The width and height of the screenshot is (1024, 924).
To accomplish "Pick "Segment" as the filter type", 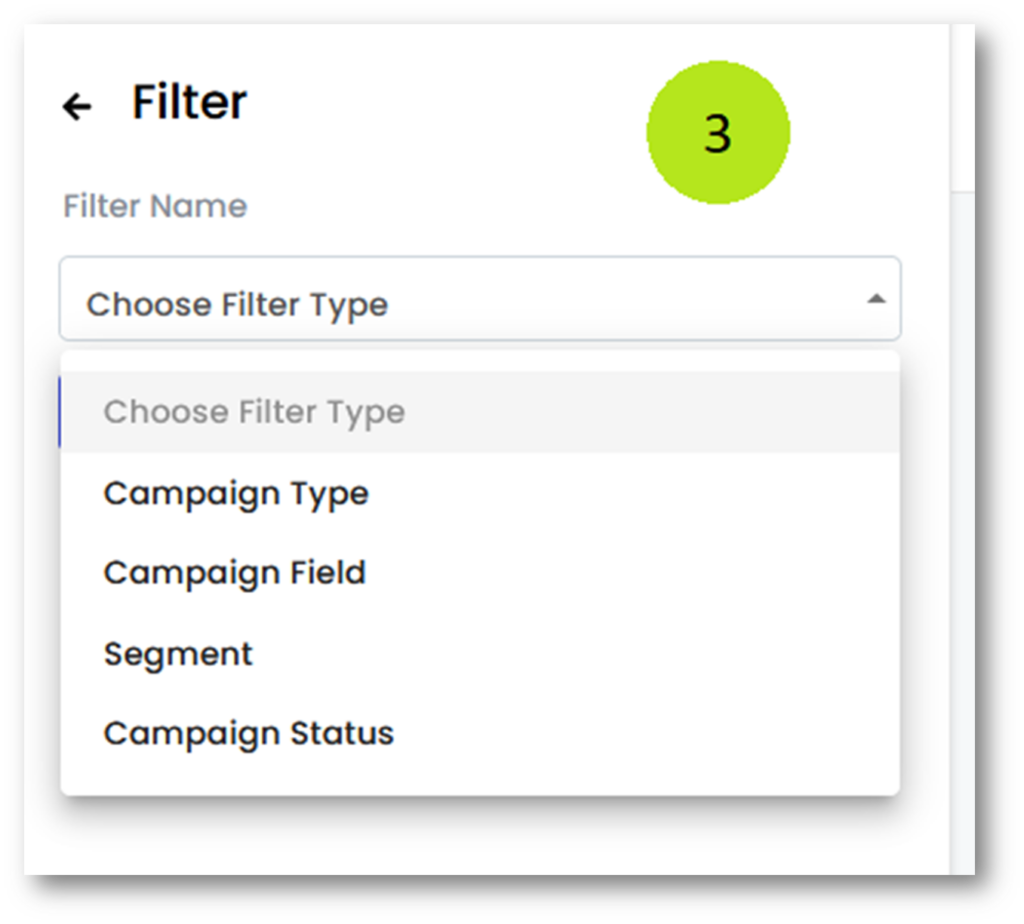I will click(178, 654).
